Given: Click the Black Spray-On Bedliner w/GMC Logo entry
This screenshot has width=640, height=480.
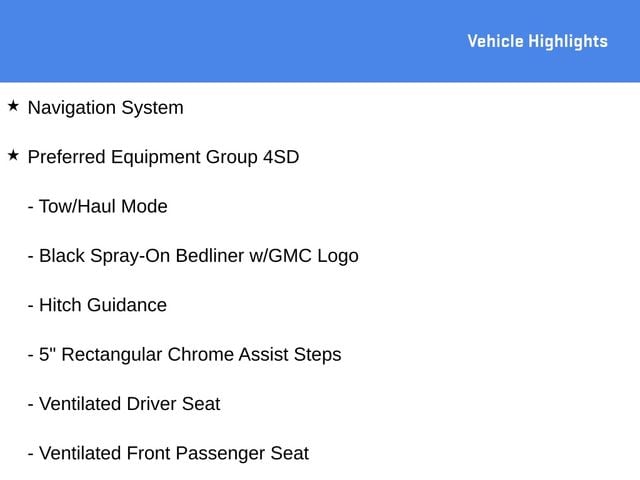Looking at the screenshot, I should 193,256.
